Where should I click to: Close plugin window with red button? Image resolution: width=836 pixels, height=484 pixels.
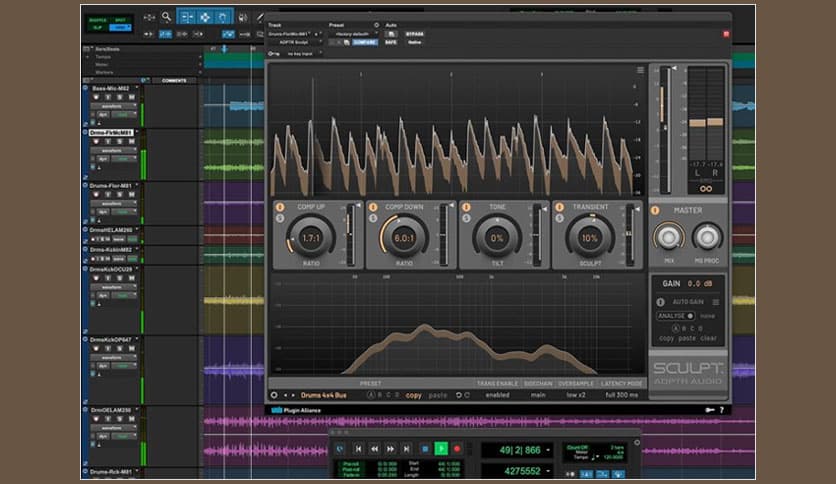pos(726,34)
